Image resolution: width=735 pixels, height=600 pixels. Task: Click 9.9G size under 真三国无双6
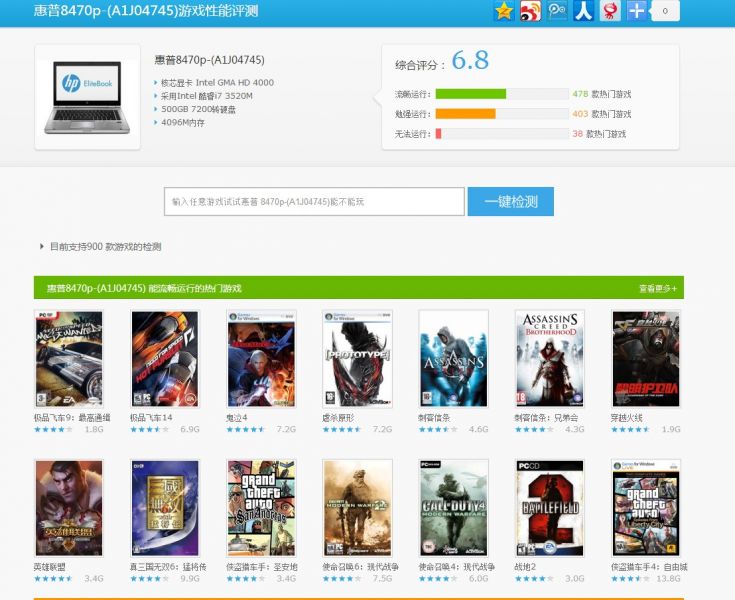190,578
